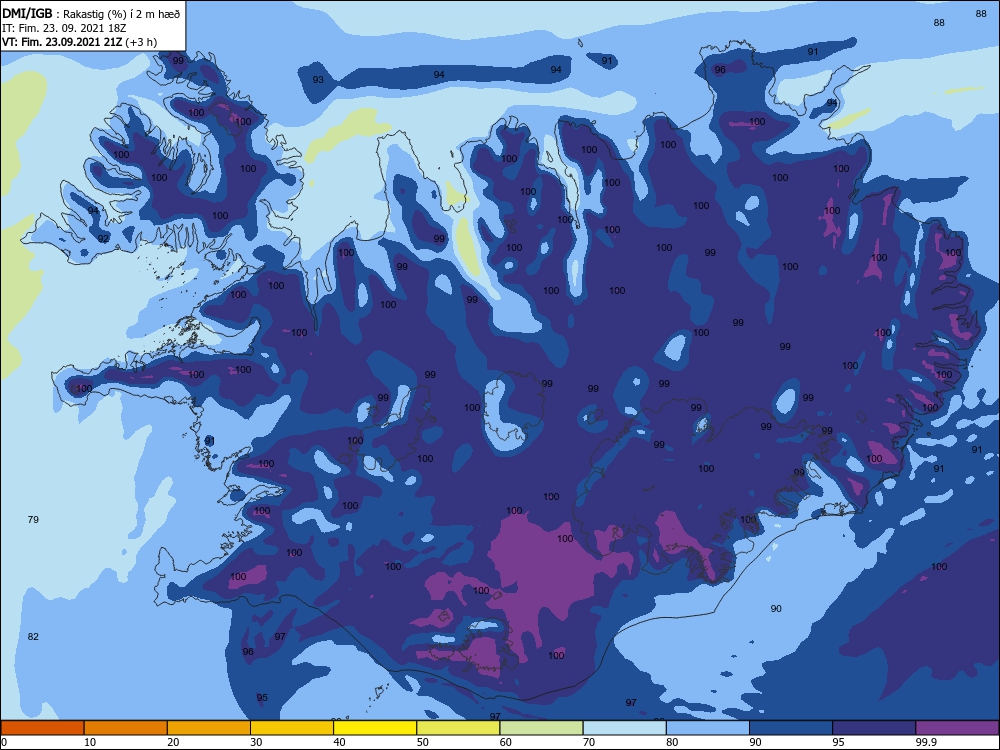Click the '79' humidity value over the sea
Image resolution: width=1000 pixels, height=750 pixels.
[x=33, y=520]
